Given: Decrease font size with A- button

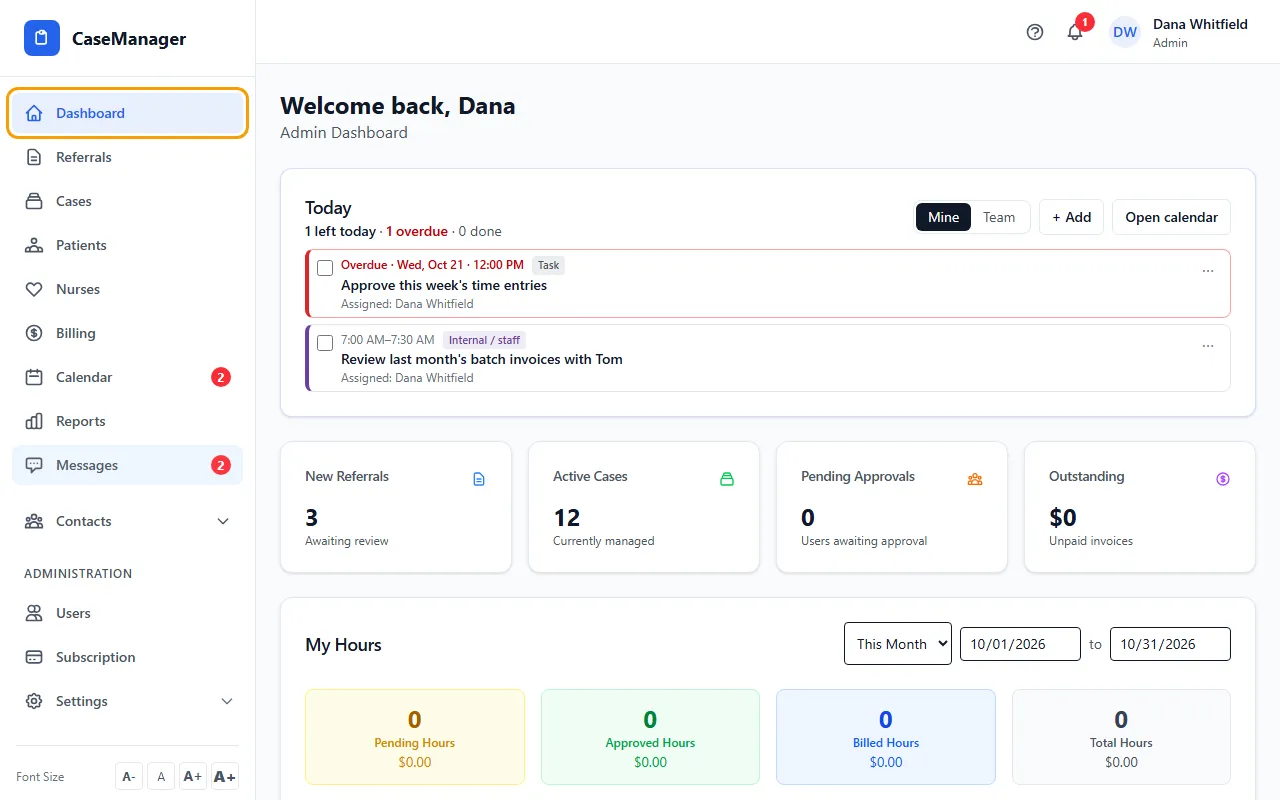Looking at the screenshot, I should 129,777.
